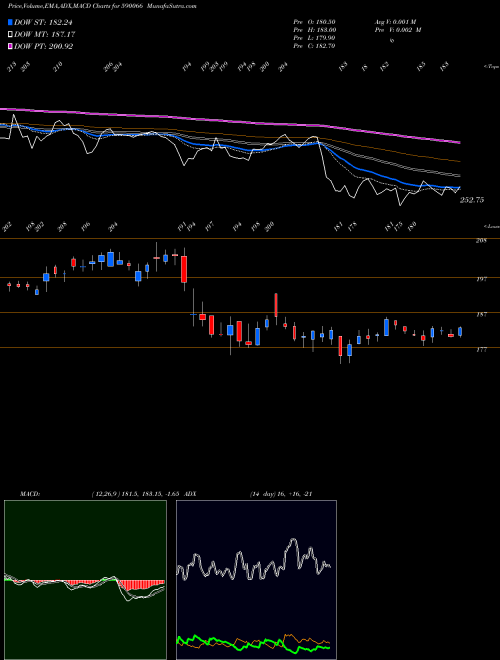Click the 177 price level label

tap(481, 350)
